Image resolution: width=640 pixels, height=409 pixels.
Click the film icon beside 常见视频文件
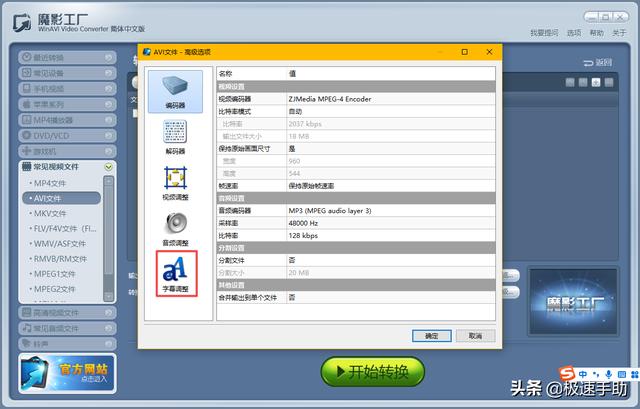tap(27, 167)
